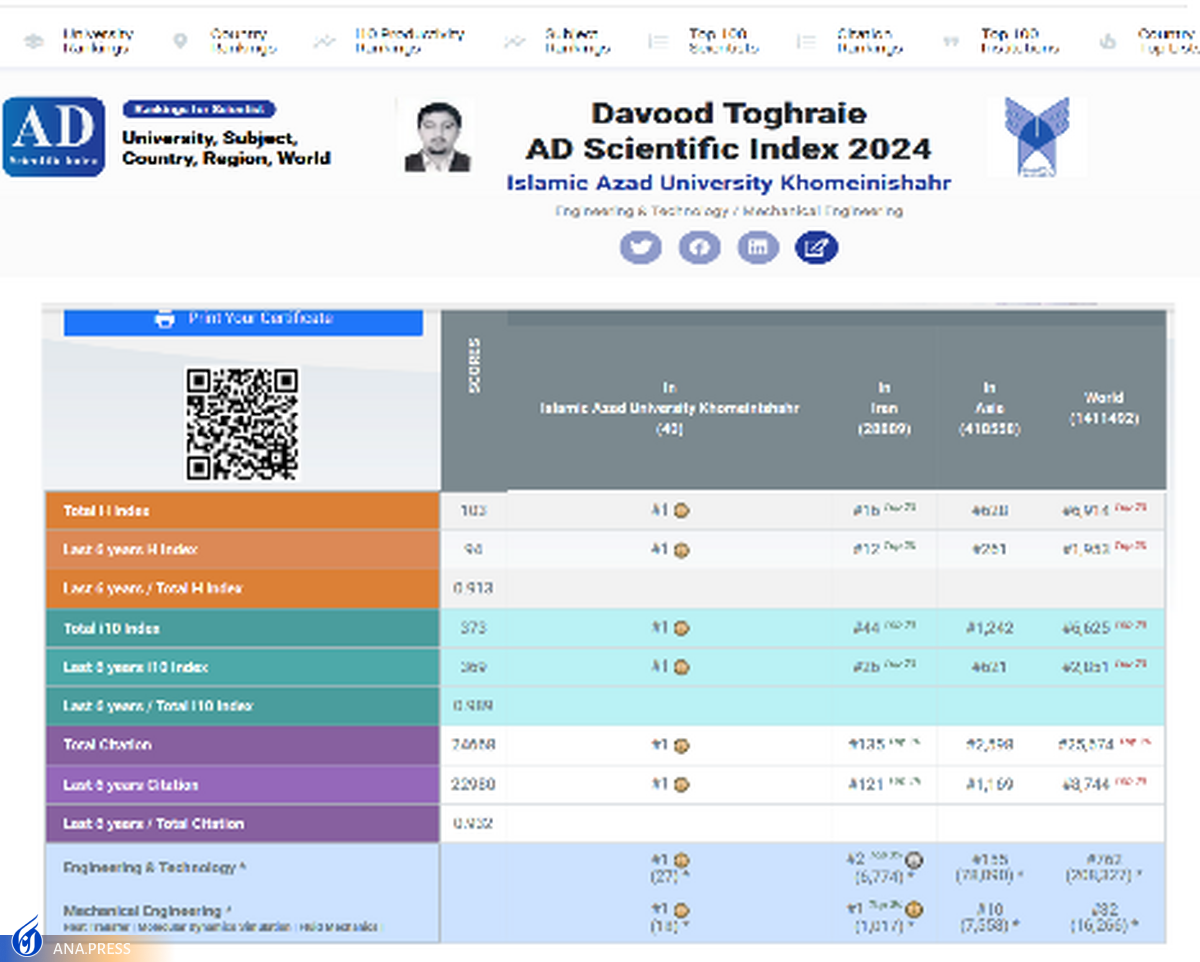Image resolution: width=1200 pixels, height=962 pixels.
Task: Click the Scores column header
Action: pos(474,364)
